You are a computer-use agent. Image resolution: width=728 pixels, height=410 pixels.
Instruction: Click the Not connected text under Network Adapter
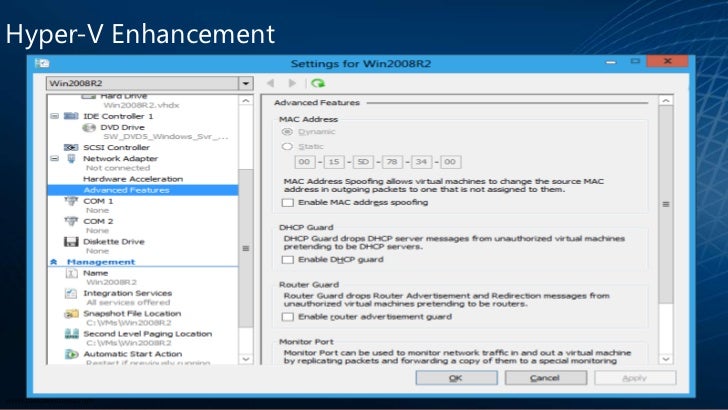(x=118, y=168)
